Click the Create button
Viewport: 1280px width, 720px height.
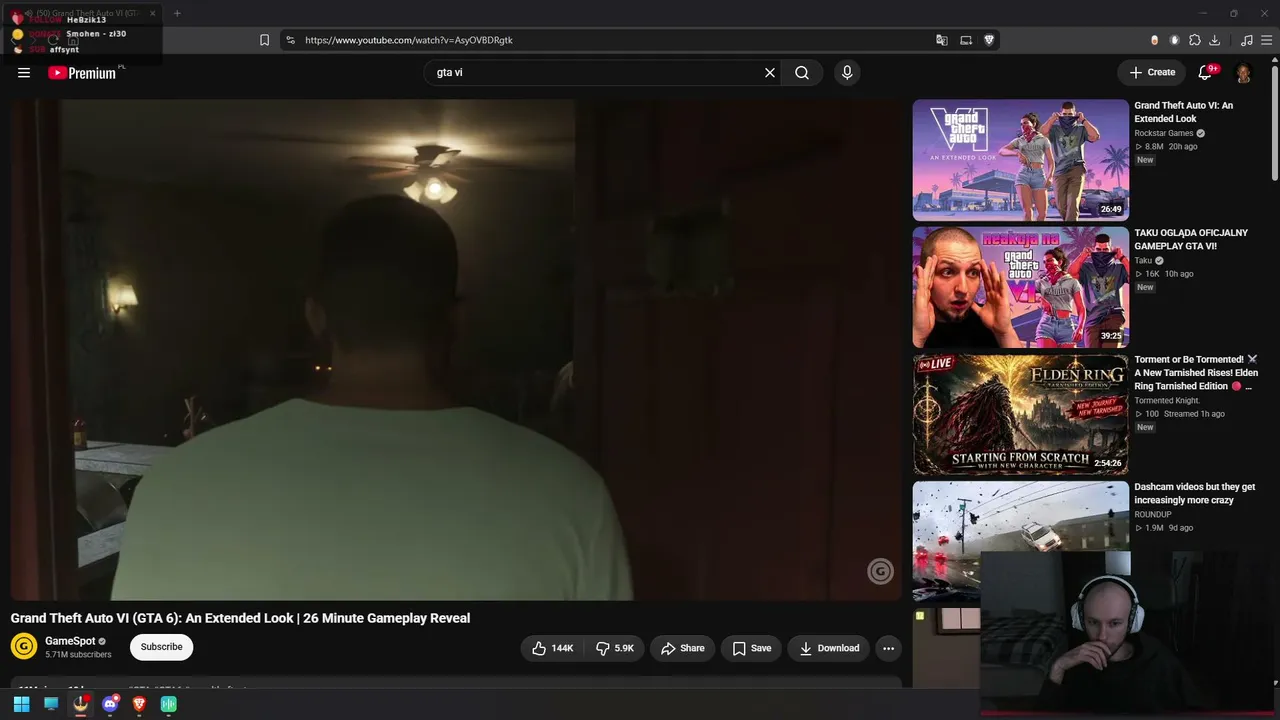click(1152, 72)
